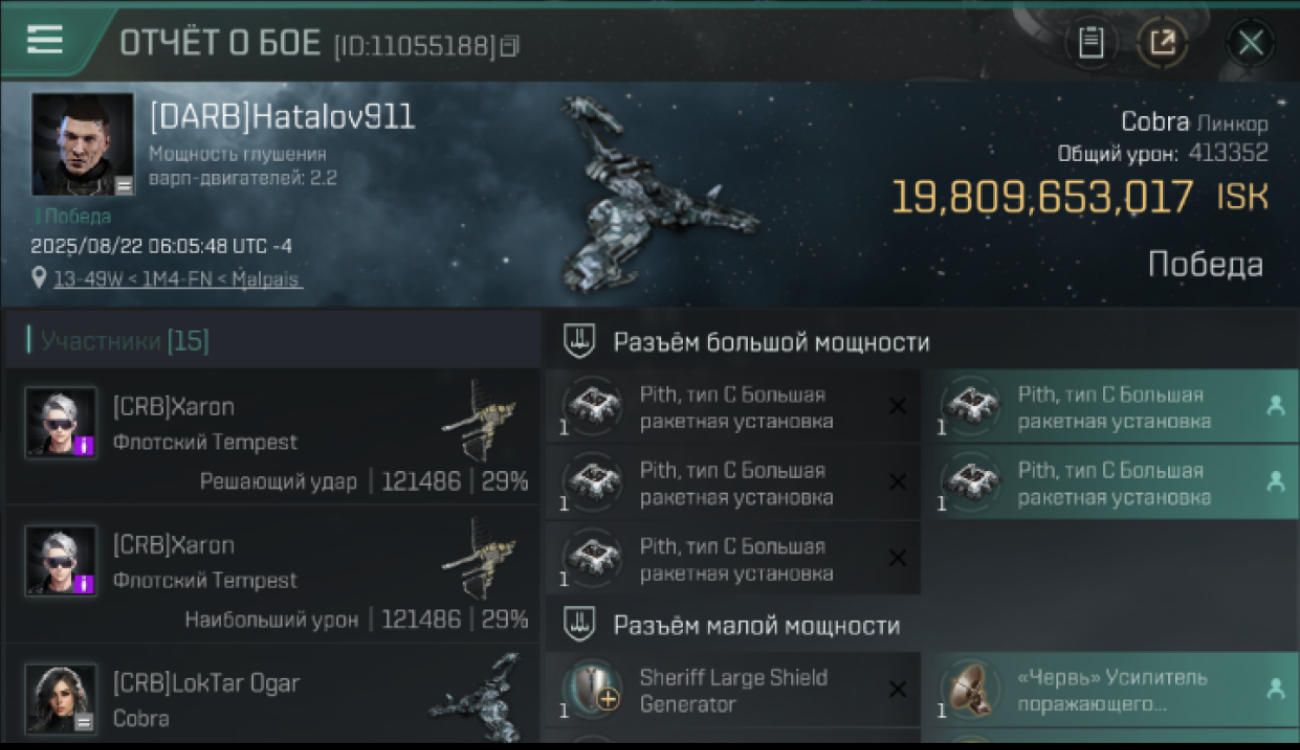
Task: Click Hatalov911 pilot portrait
Action: [x=83, y=145]
